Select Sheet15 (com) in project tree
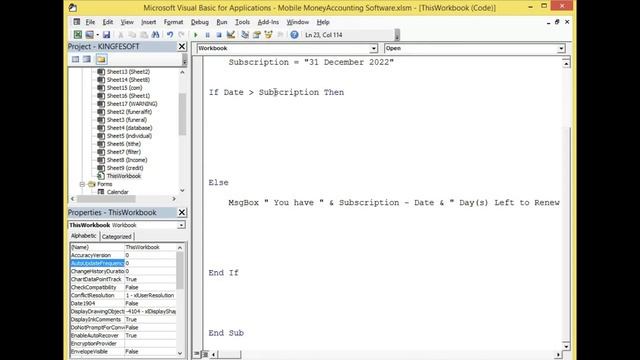The height and width of the screenshot is (360, 640). (124, 88)
